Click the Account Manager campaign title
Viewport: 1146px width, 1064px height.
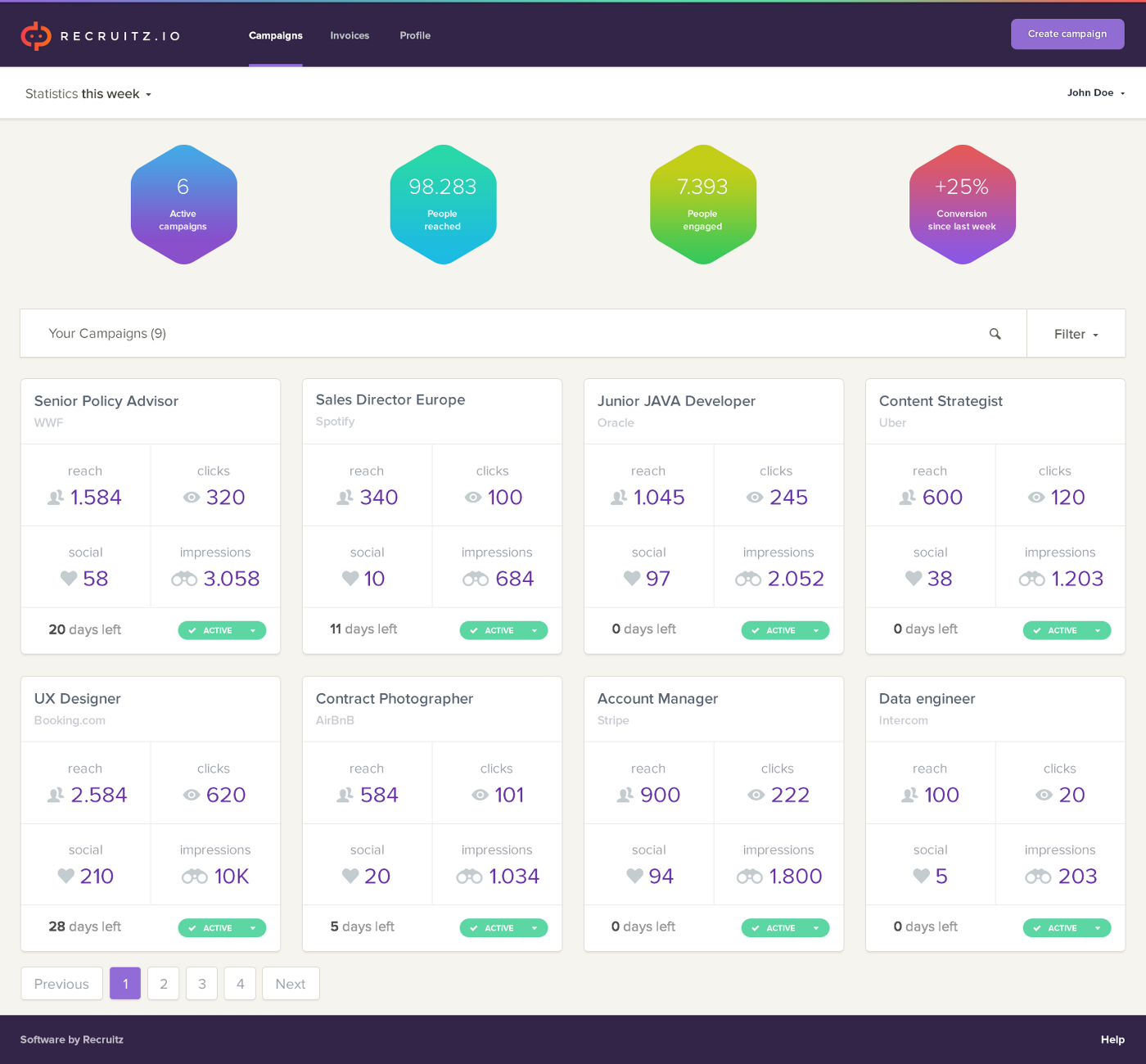click(x=657, y=699)
